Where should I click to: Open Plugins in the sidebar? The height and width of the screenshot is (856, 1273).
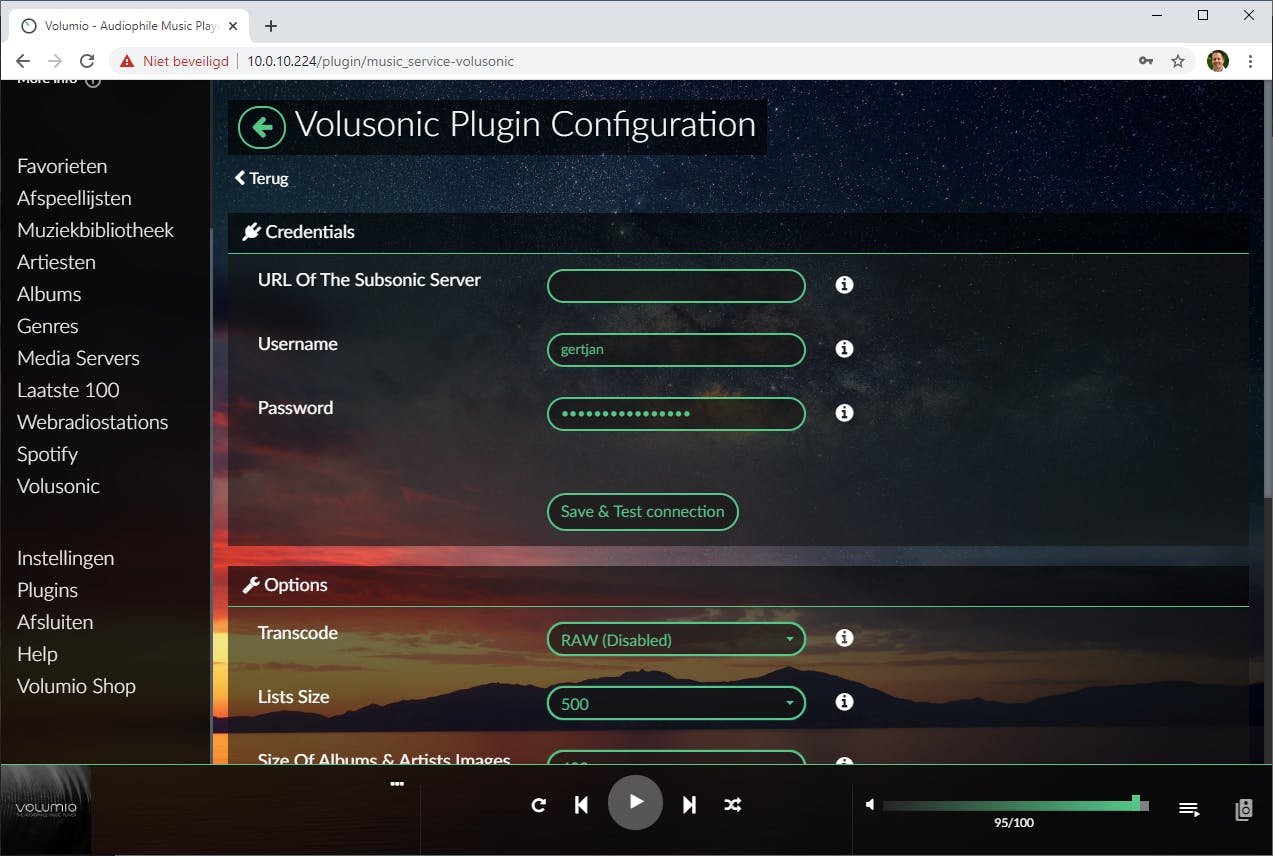click(47, 590)
